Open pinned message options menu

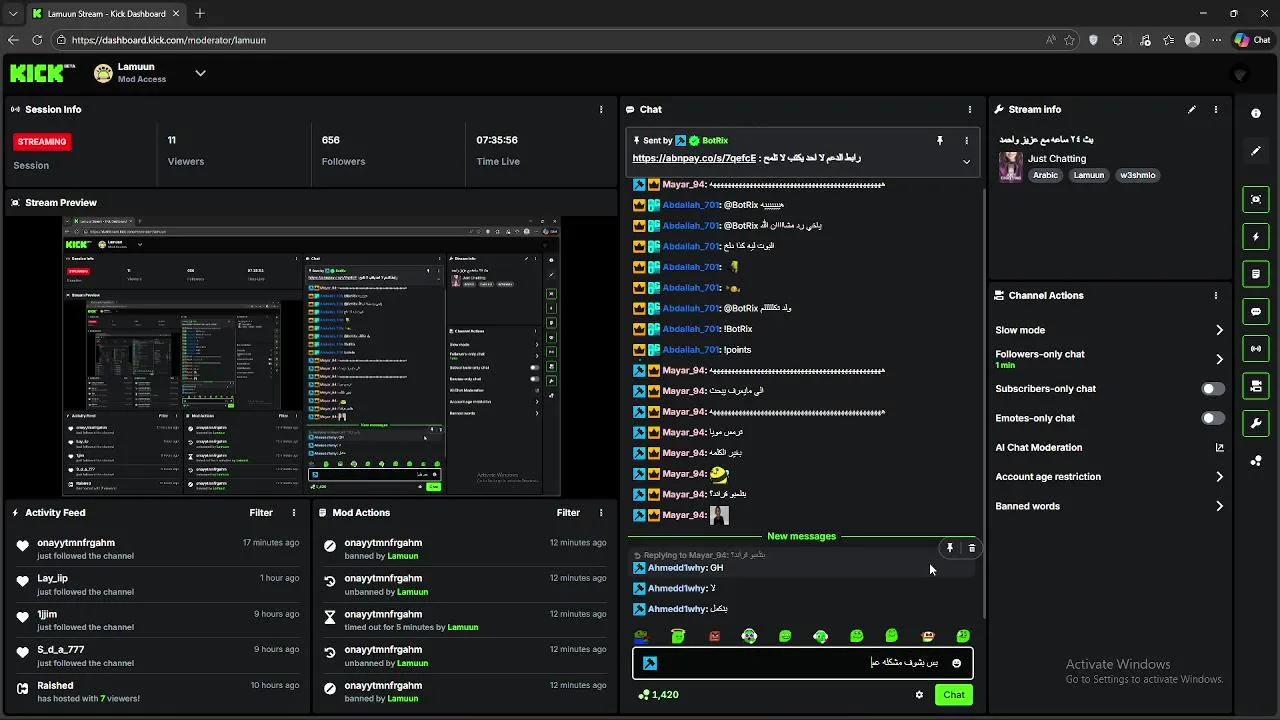pos(966,141)
